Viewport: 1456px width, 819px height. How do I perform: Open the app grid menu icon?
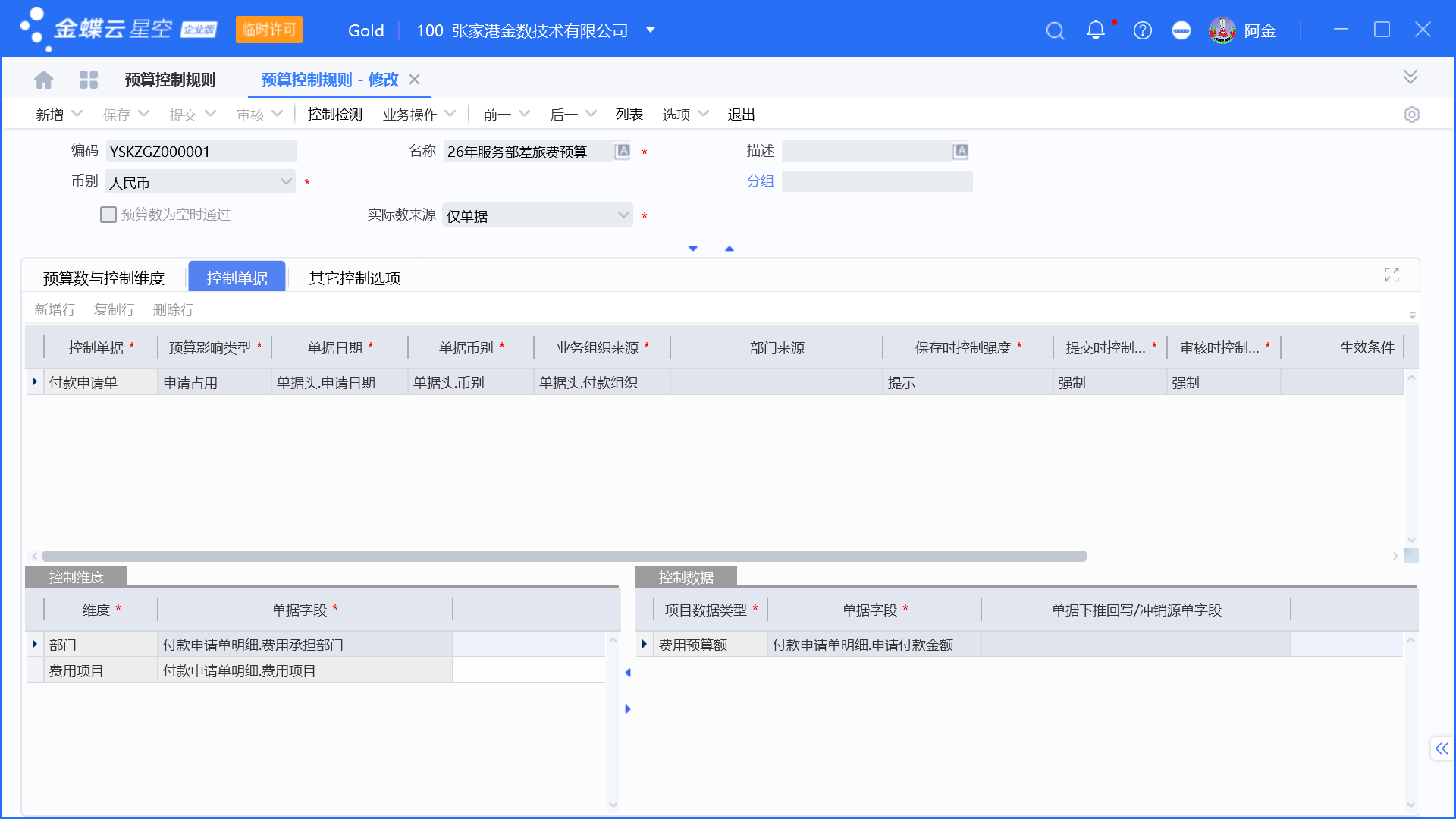point(89,80)
